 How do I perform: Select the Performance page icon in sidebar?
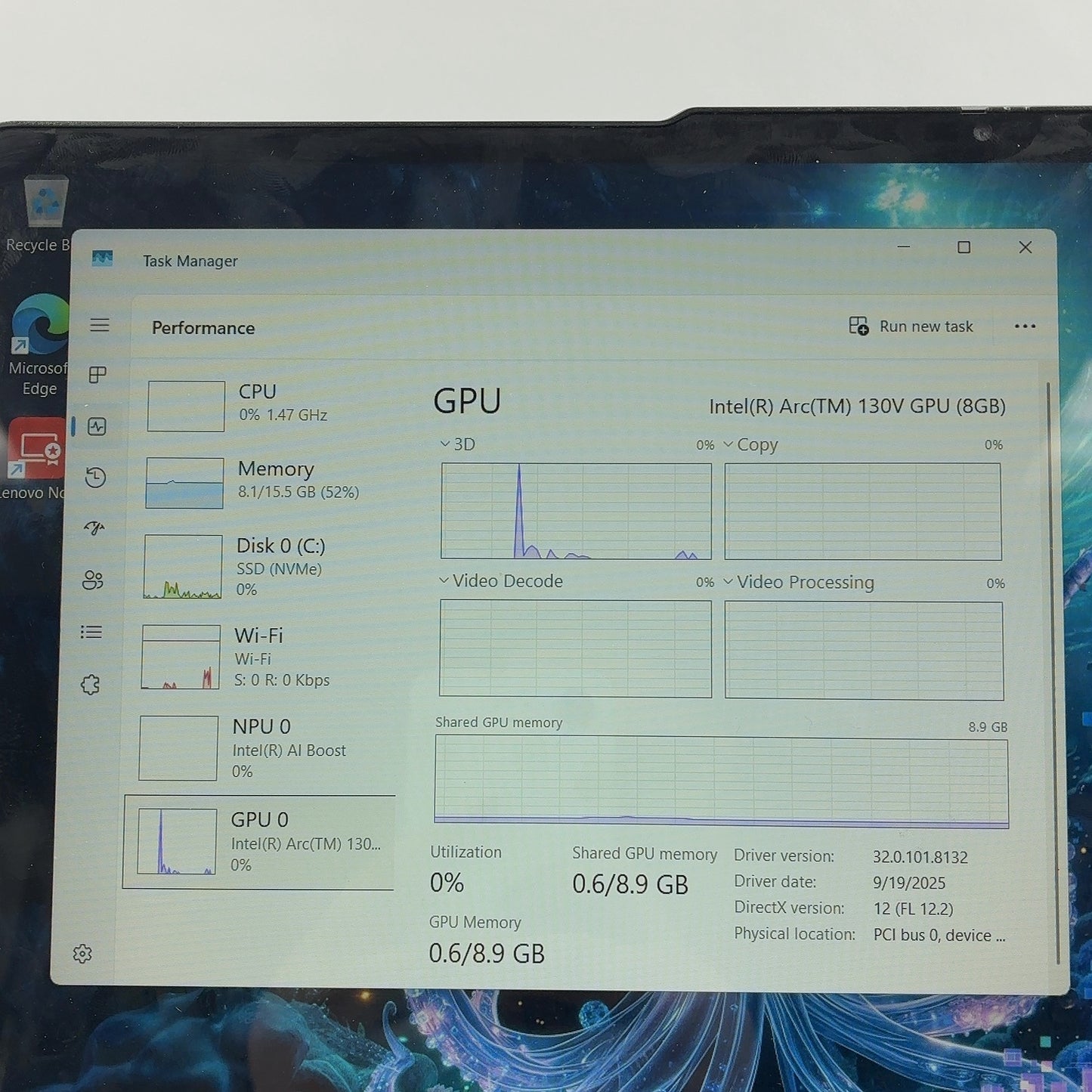click(97, 426)
